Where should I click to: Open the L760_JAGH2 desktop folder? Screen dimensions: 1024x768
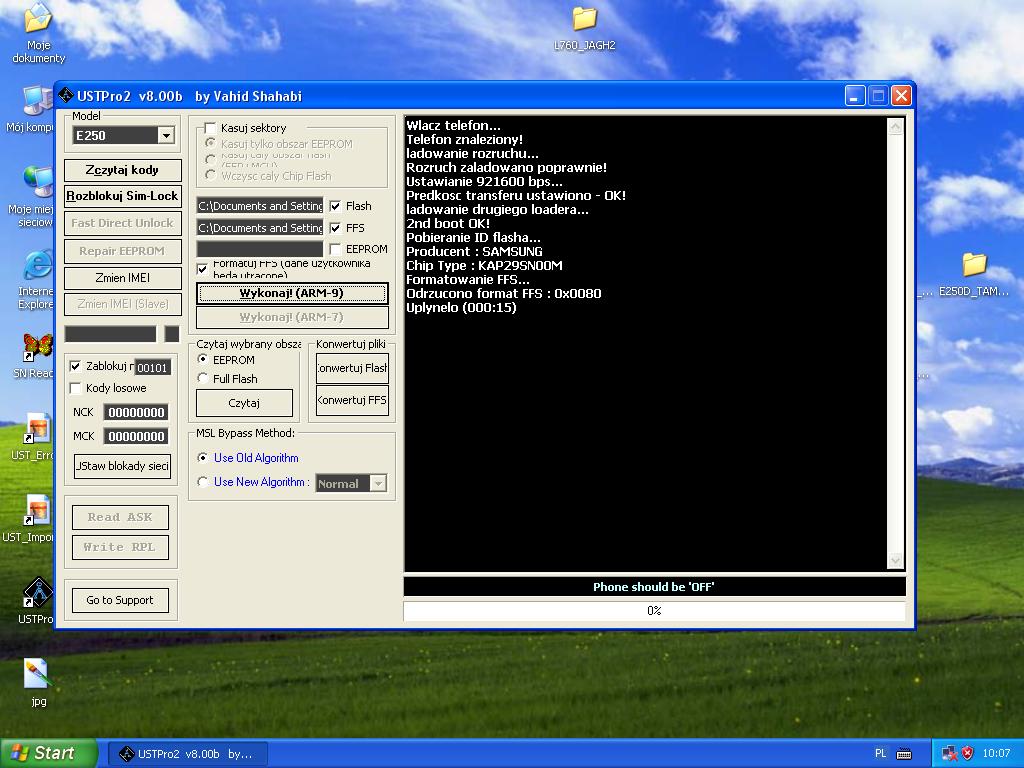(x=584, y=29)
